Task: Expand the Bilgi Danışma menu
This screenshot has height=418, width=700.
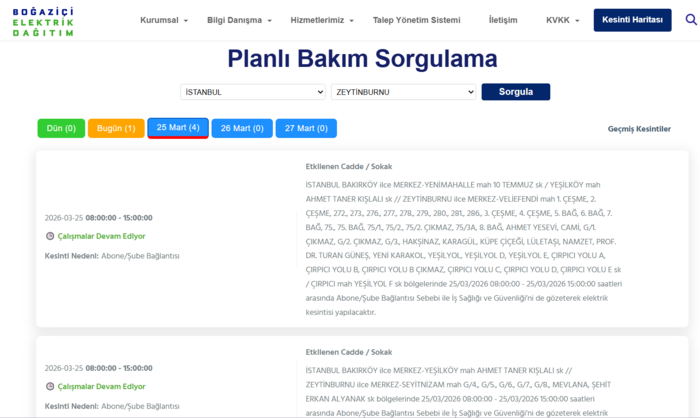Action: [239, 20]
